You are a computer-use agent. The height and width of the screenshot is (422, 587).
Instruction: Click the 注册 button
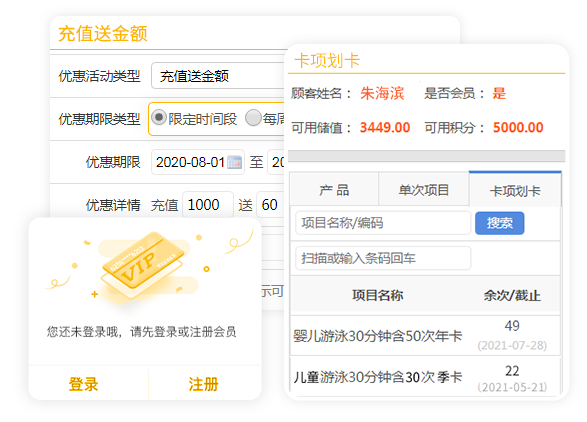coord(203,384)
